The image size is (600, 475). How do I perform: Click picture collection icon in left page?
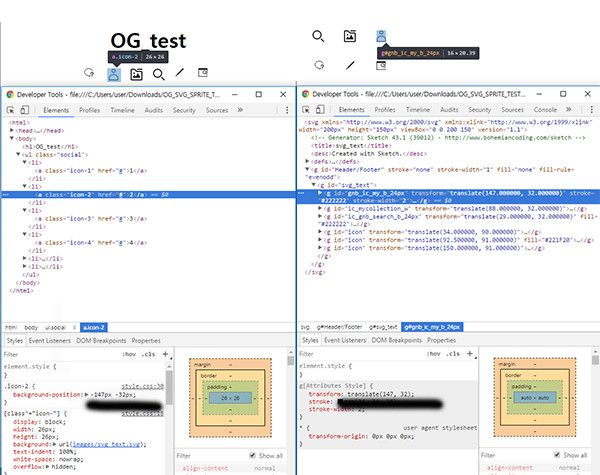[136, 74]
